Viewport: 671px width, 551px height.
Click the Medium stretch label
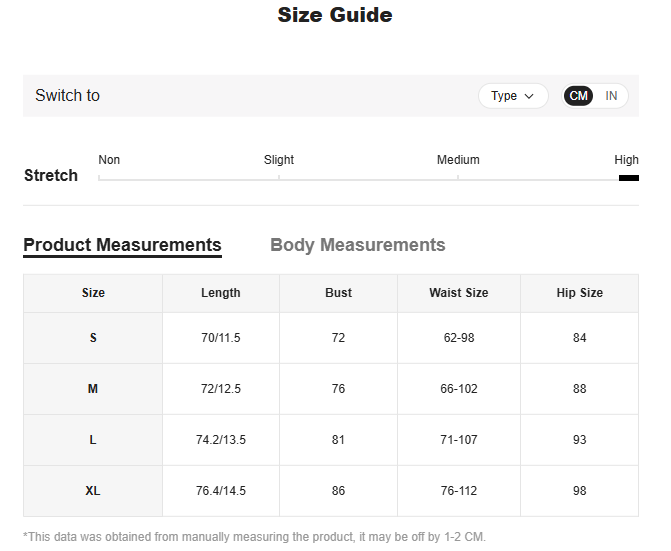458,160
